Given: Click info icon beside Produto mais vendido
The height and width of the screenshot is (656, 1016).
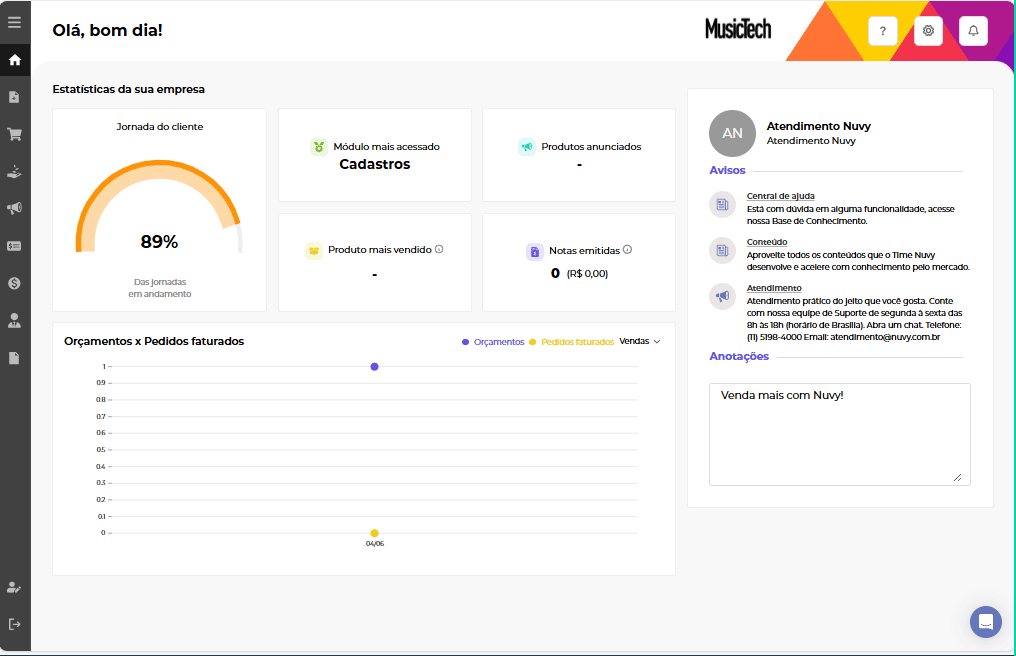Looking at the screenshot, I should (x=439, y=249).
